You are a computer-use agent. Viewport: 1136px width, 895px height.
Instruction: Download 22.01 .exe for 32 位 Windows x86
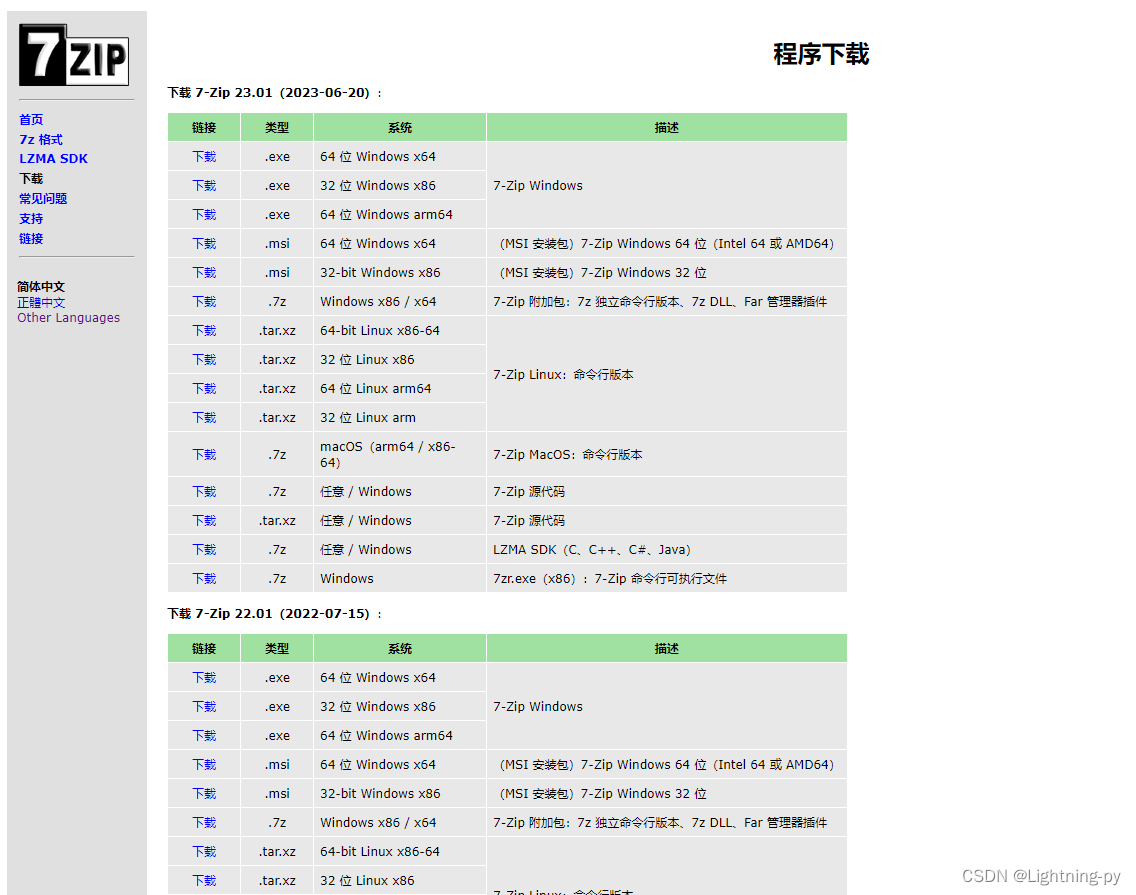coord(204,707)
